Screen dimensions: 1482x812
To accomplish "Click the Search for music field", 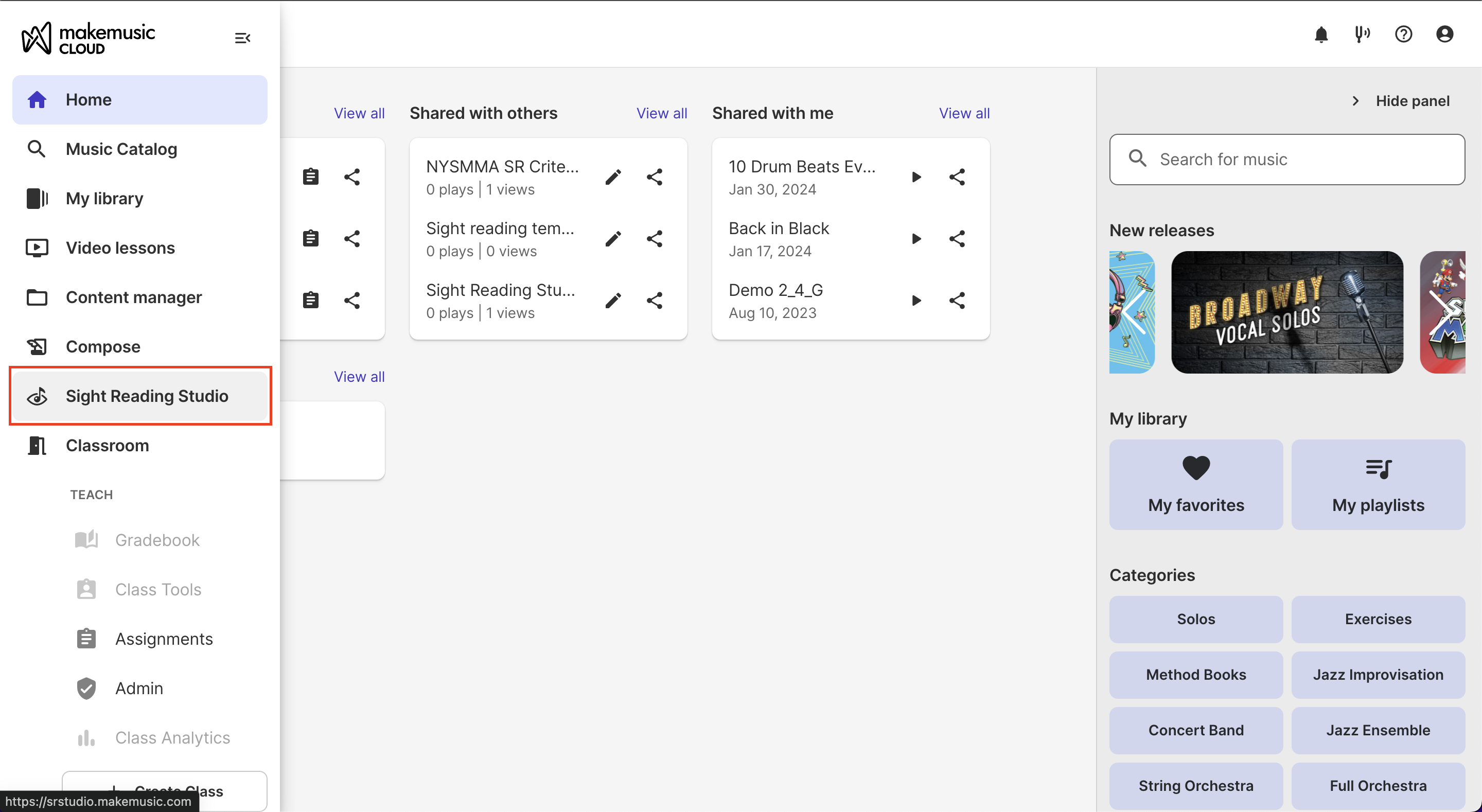I will (x=1287, y=160).
